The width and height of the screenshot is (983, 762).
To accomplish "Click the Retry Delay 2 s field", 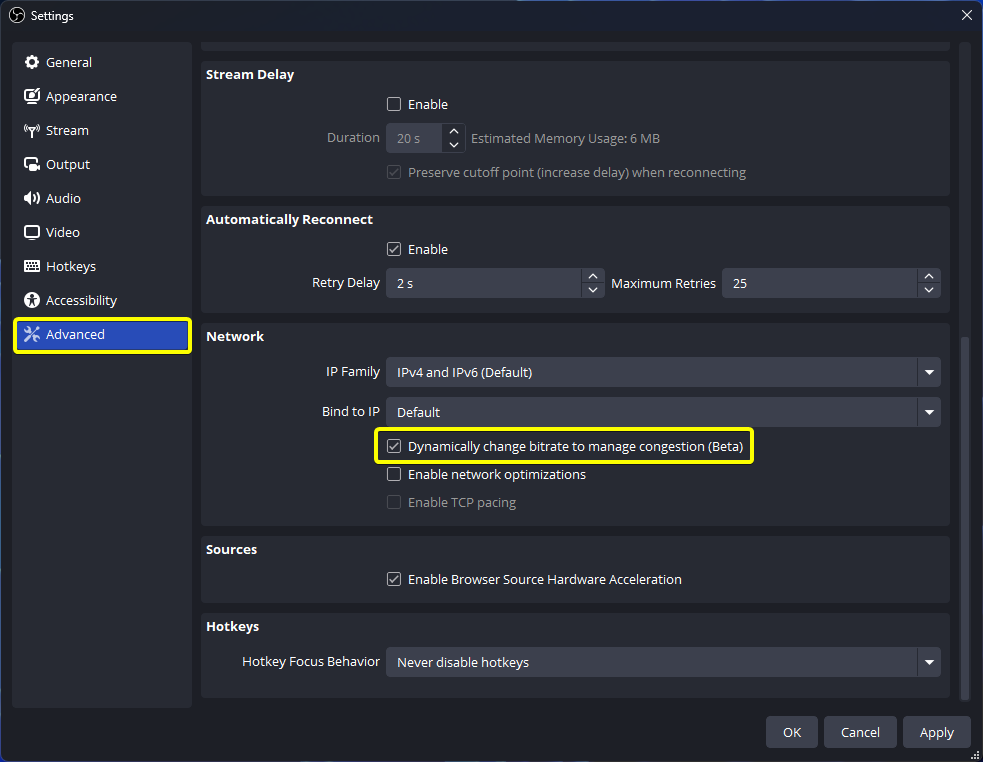I will click(x=484, y=283).
